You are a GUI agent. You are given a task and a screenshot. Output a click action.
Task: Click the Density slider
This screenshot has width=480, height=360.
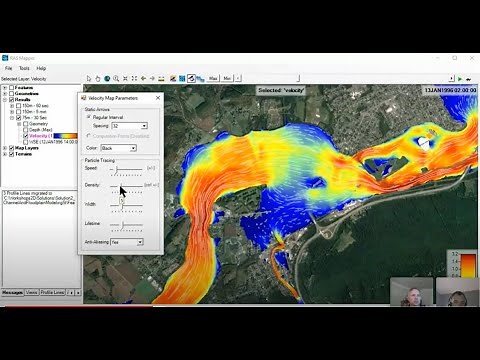(x=126, y=186)
